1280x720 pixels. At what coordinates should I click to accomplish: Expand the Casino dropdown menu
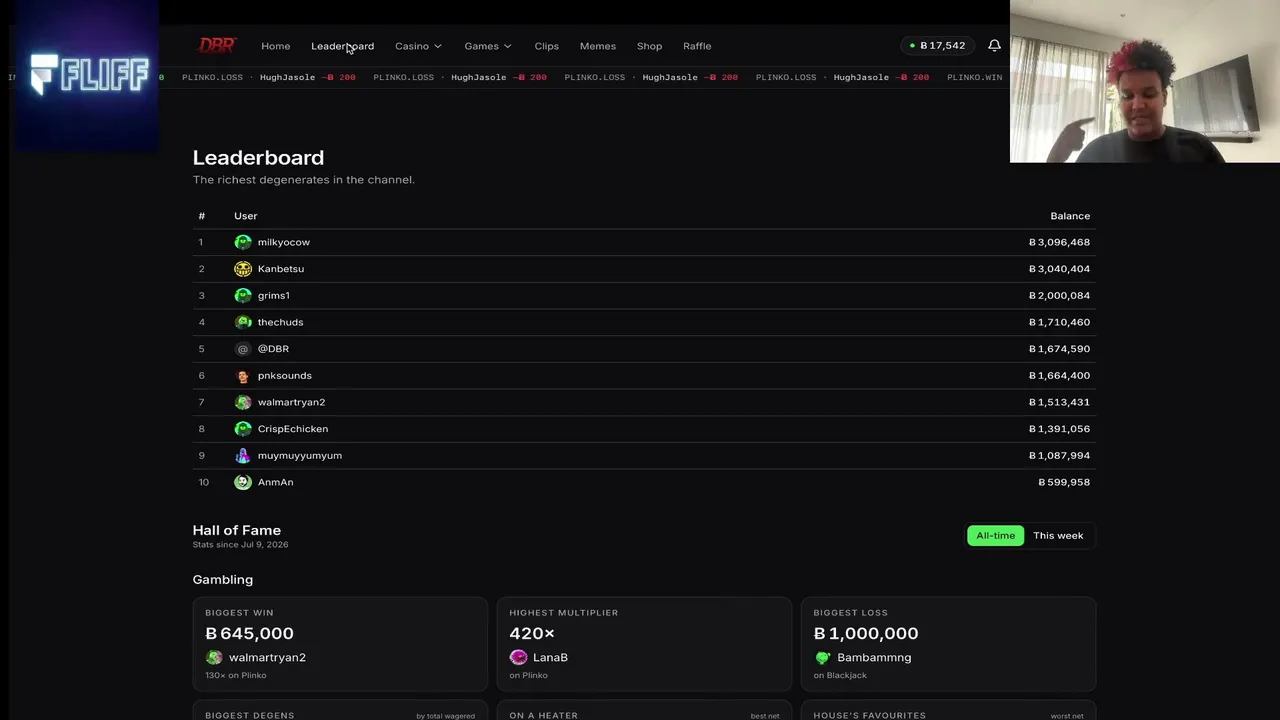pos(418,46)
